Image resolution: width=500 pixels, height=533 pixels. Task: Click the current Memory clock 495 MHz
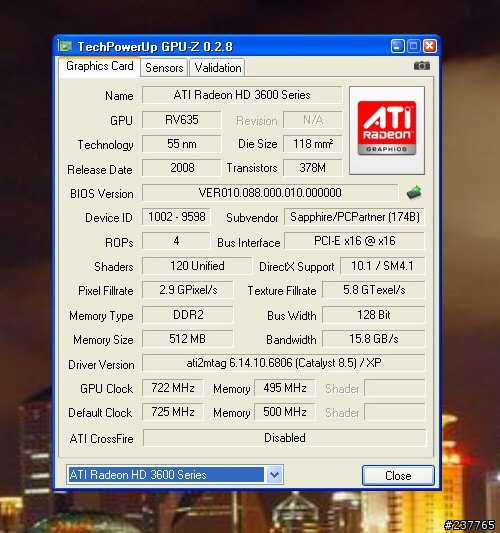285,388
